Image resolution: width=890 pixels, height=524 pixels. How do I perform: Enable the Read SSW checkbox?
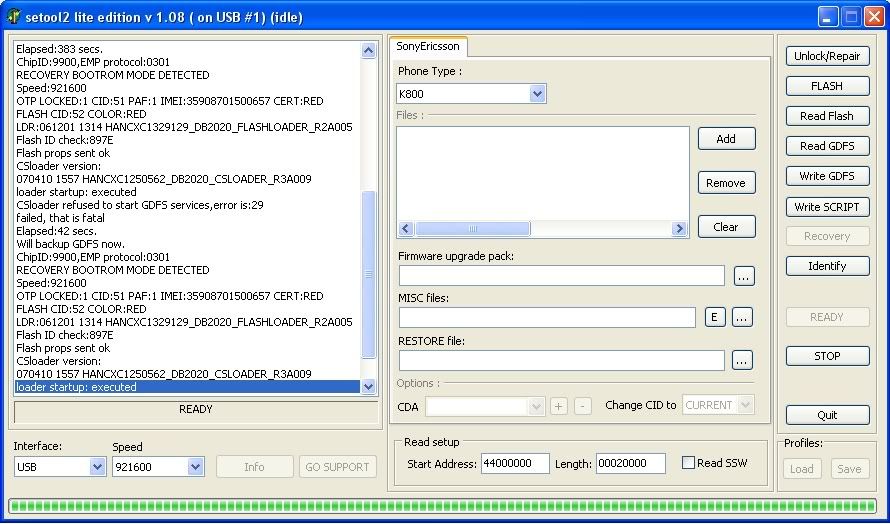click(x=688, y=463)
